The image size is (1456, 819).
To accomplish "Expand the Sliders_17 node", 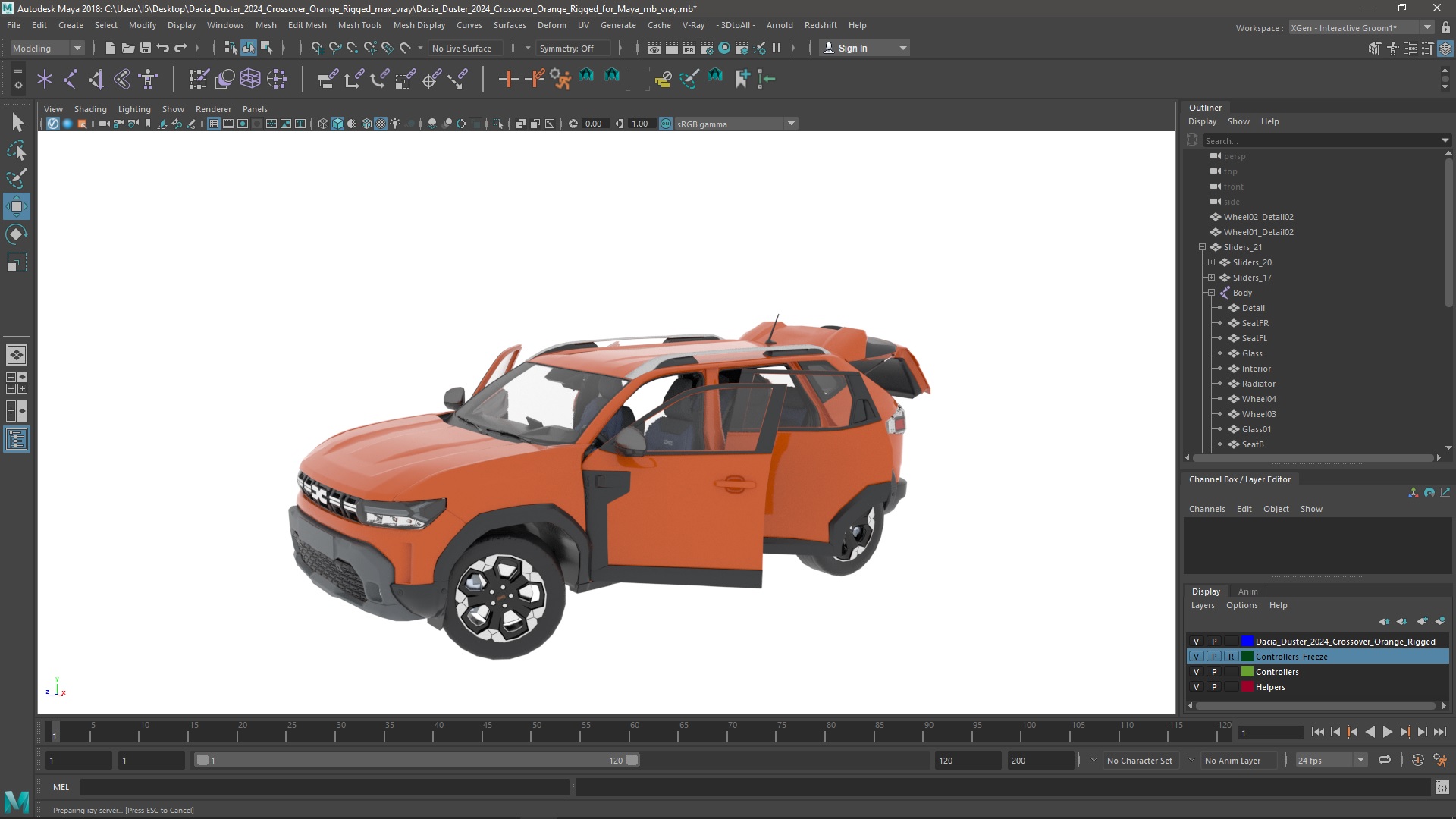I will tap(1211, 278).
